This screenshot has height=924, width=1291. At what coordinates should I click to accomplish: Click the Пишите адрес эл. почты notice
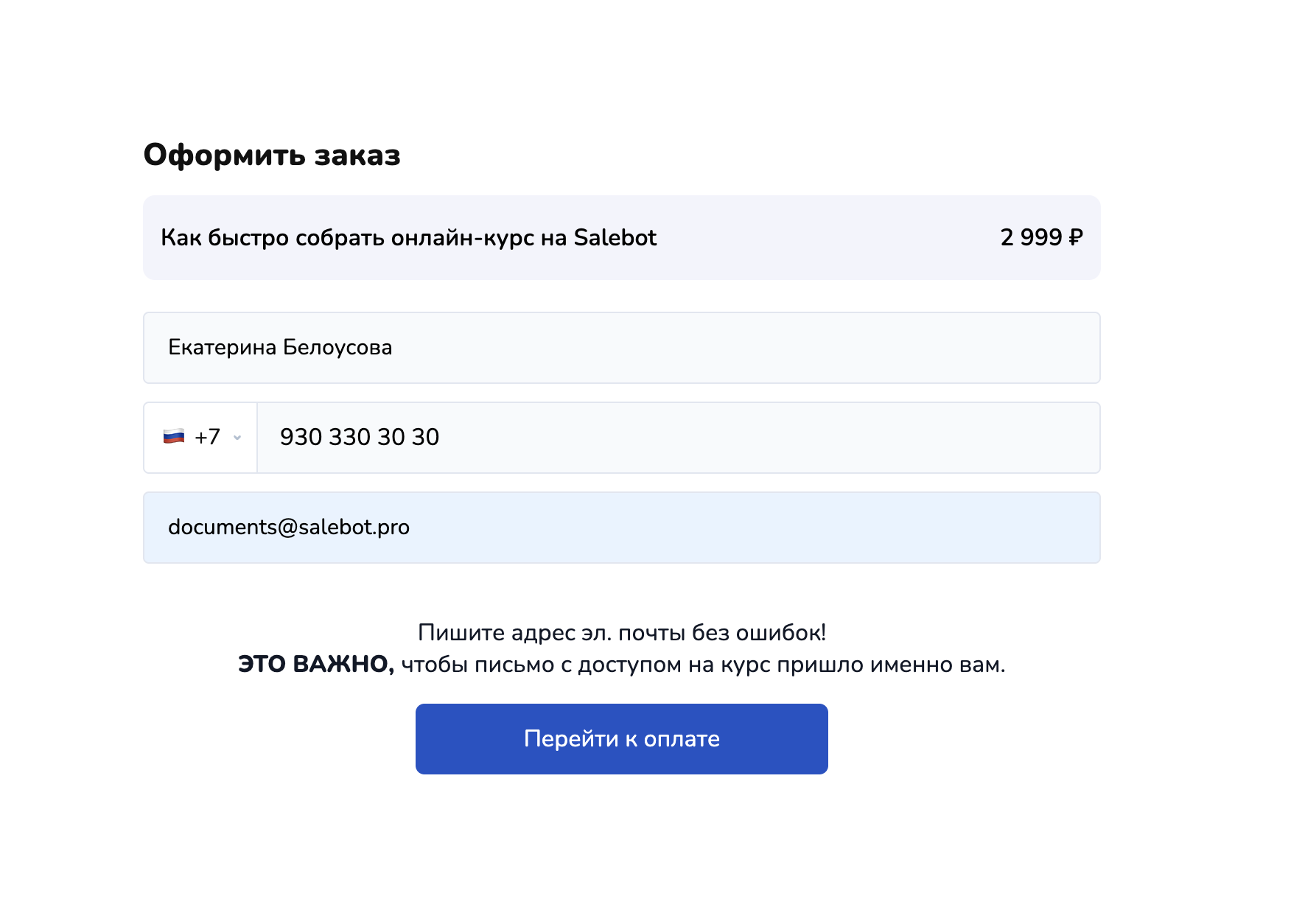(621, 632)
